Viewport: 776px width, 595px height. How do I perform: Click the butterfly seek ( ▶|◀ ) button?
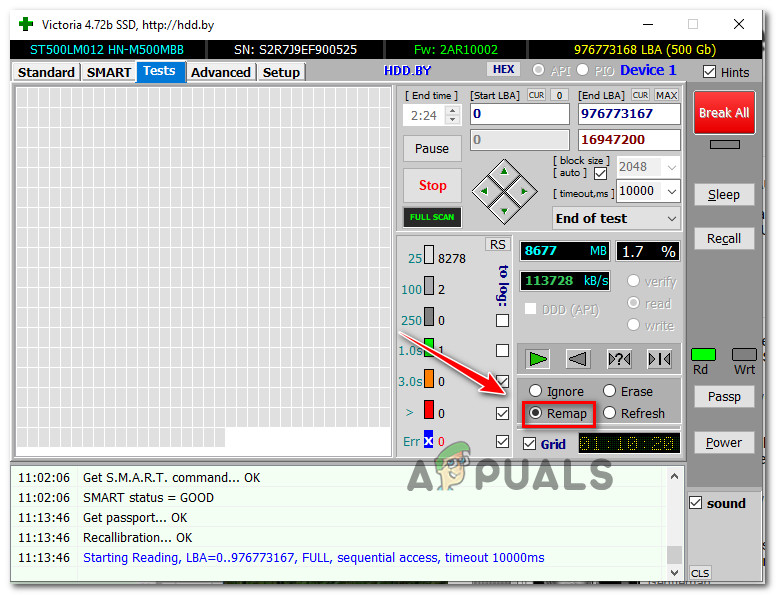point(659,359)
